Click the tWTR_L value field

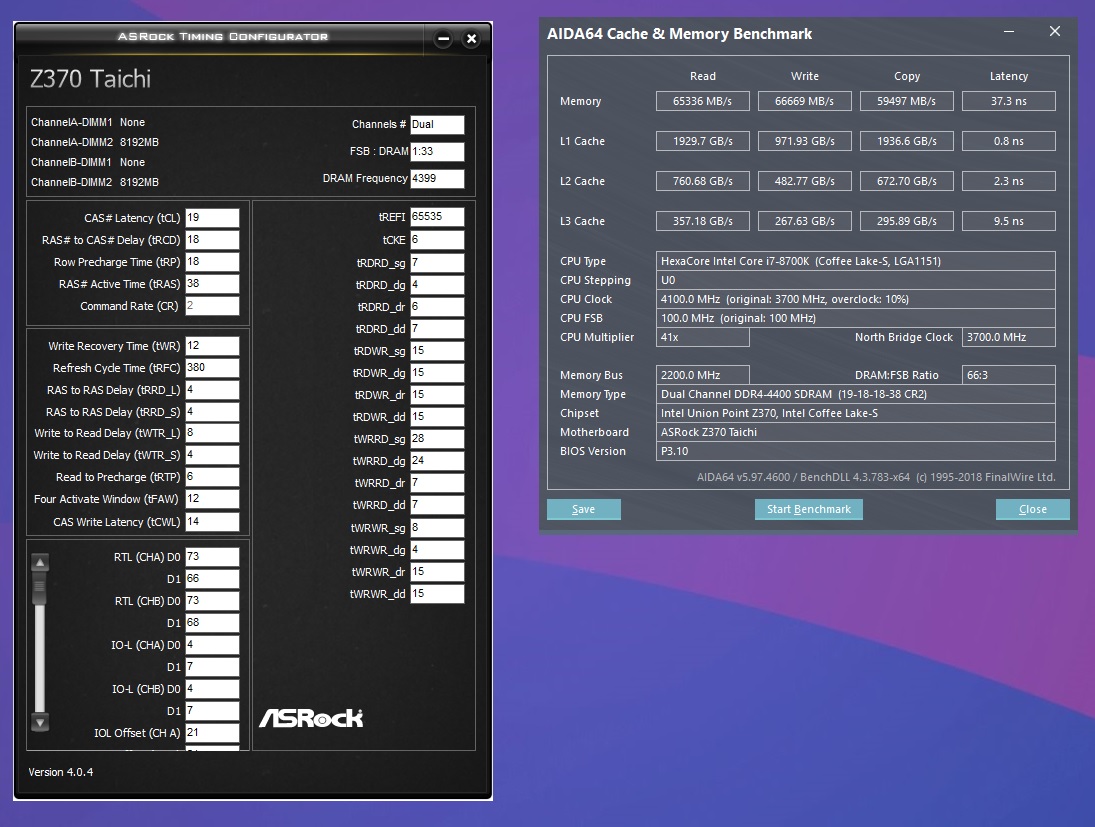[212, 433]
